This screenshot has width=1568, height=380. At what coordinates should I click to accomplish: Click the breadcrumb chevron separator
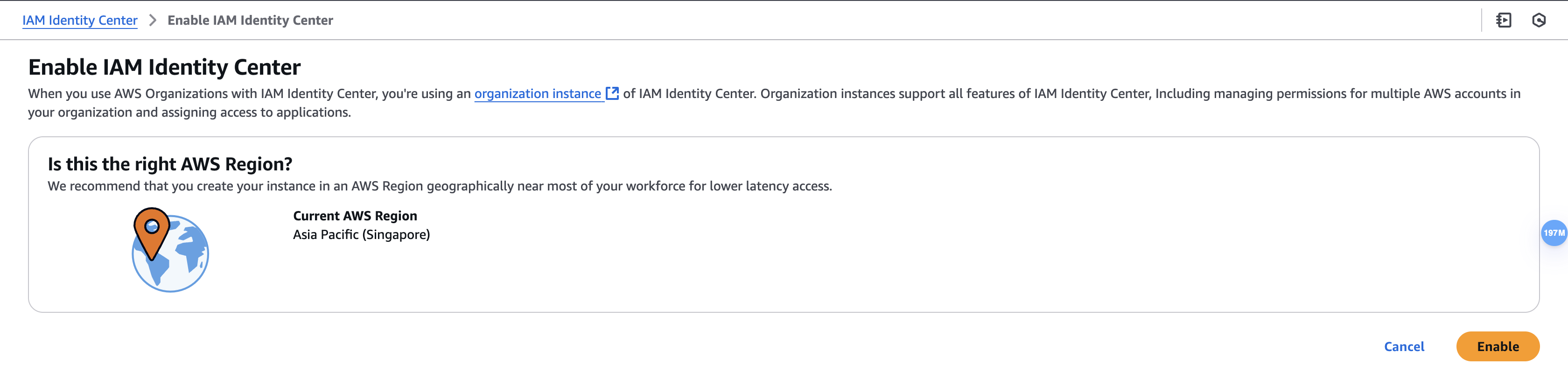[153, 20]
